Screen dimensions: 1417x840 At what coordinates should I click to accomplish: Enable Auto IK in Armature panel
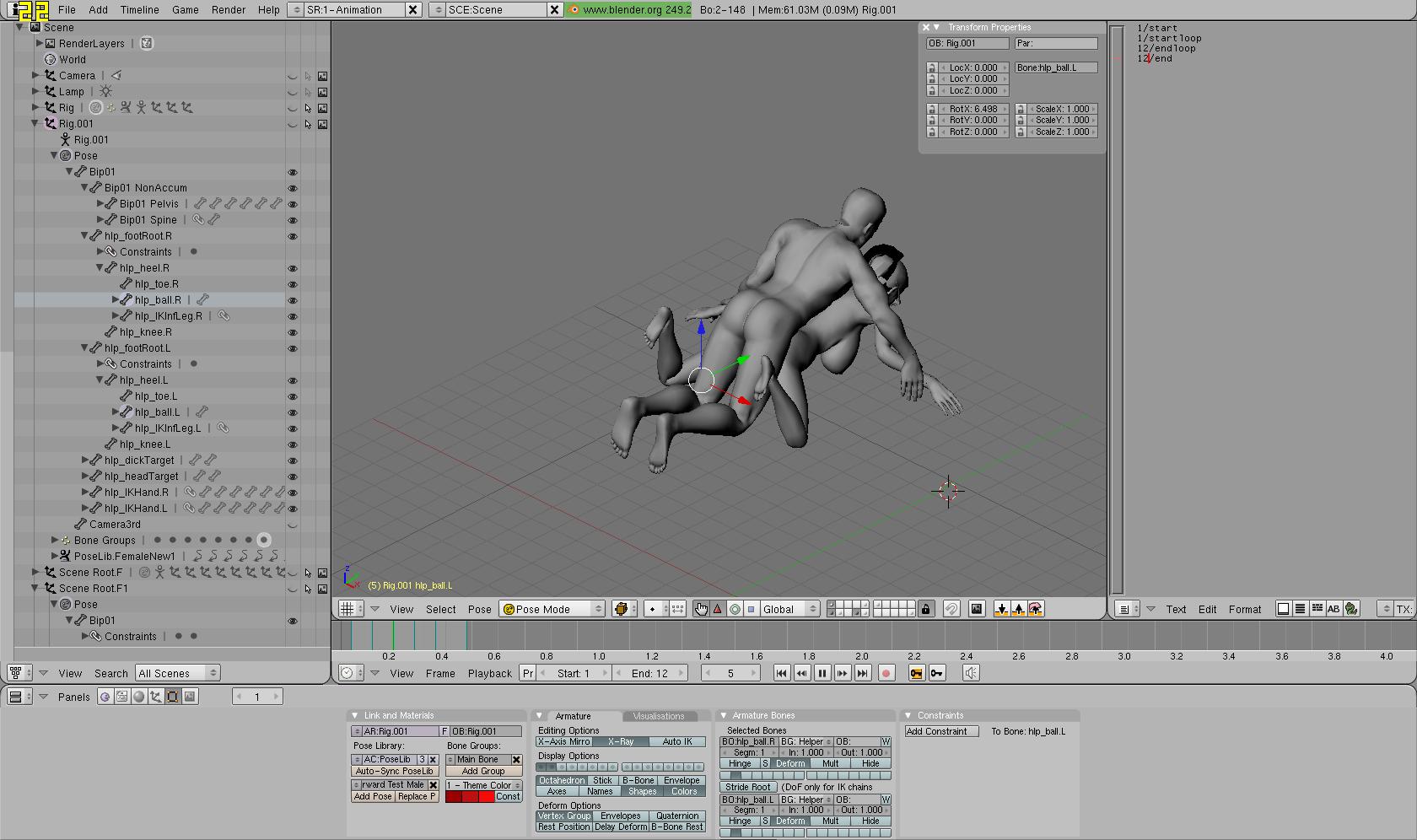[x=676, y=741]
